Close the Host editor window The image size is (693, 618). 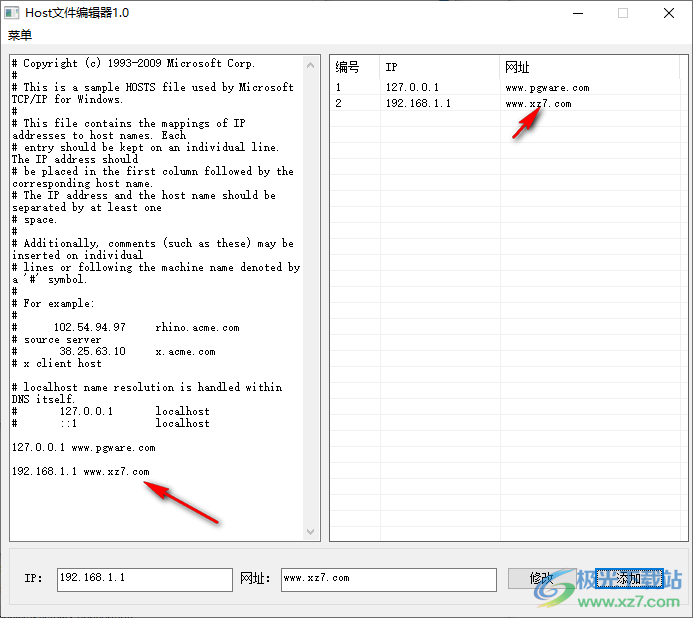(669, 13)
